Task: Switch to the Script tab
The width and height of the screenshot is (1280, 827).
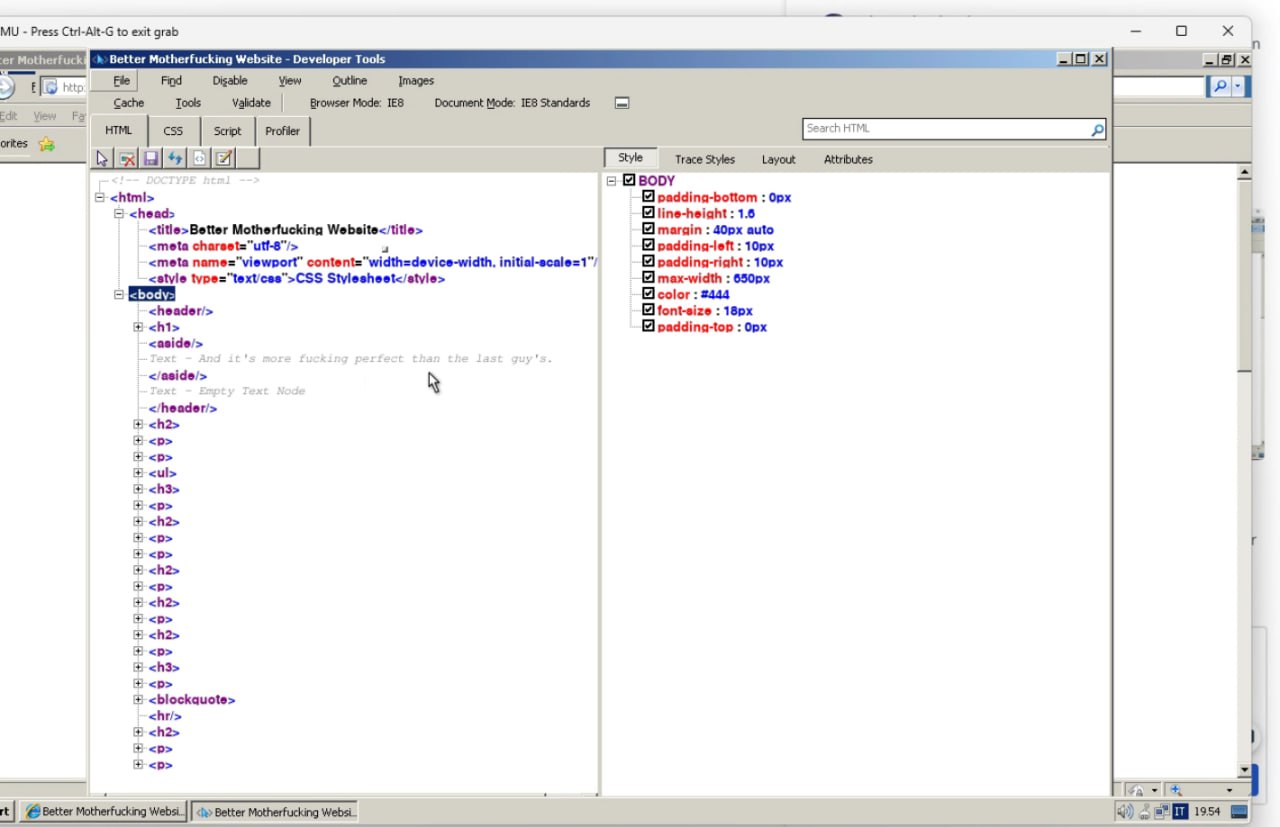Action: tap(227, 131)
